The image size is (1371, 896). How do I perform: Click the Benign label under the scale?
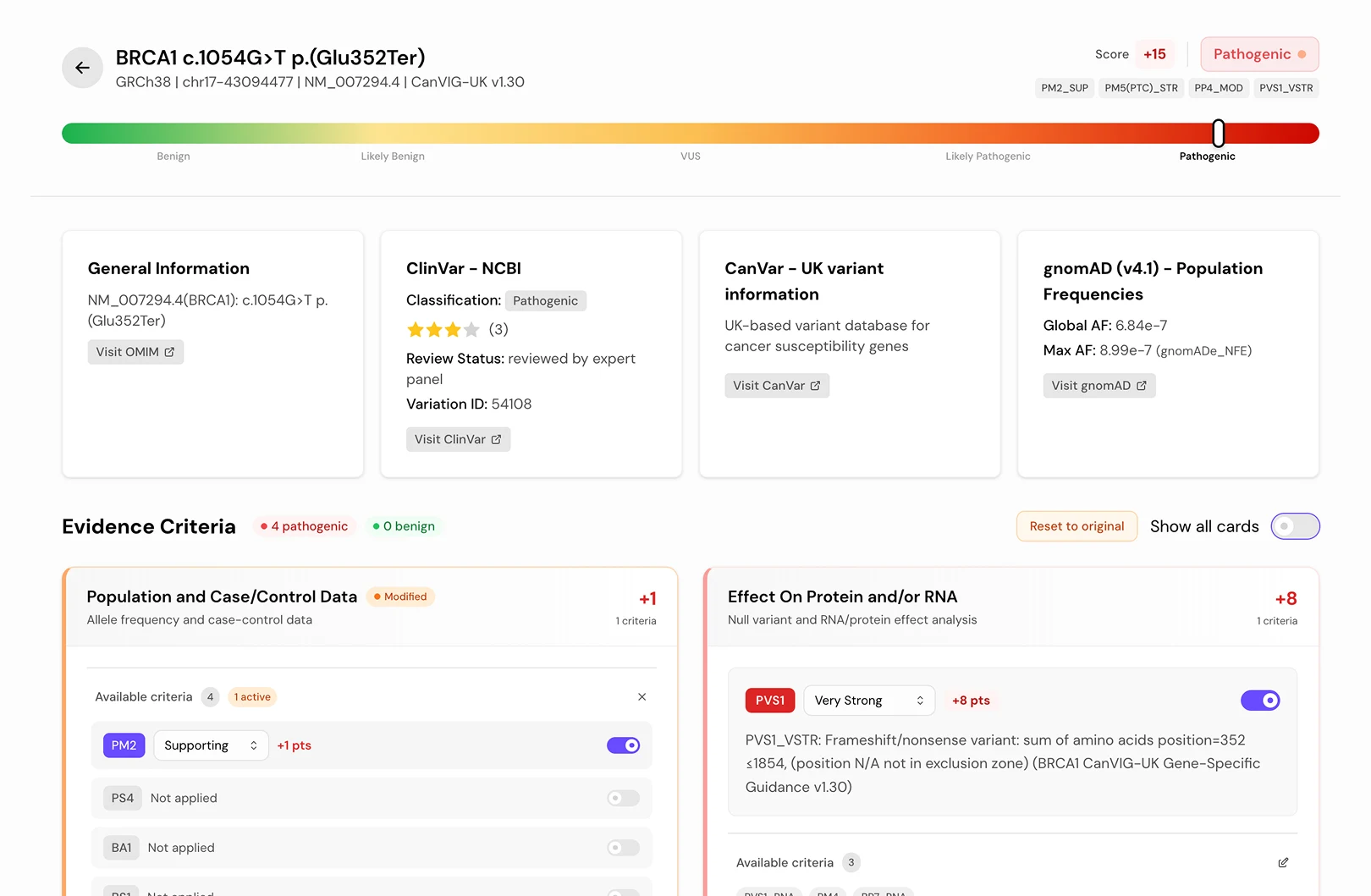coord(173,157)
